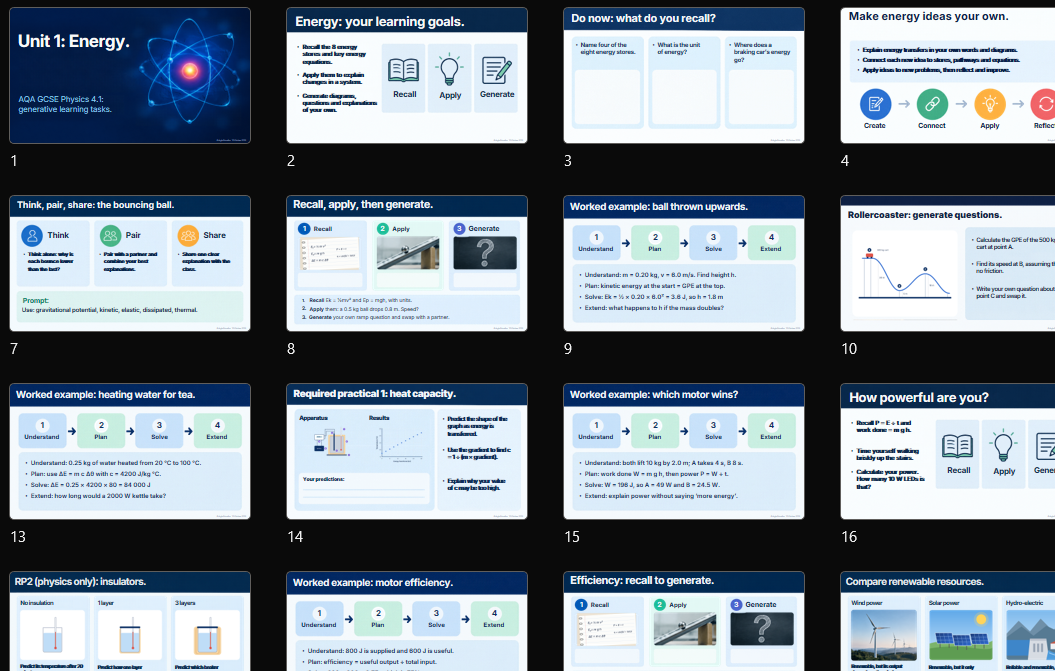Image resolution: width=1055 pixels, height=671 pixels.
Task: Open the 'Compare renewable resources.' slide
Action: click(948, 621)
